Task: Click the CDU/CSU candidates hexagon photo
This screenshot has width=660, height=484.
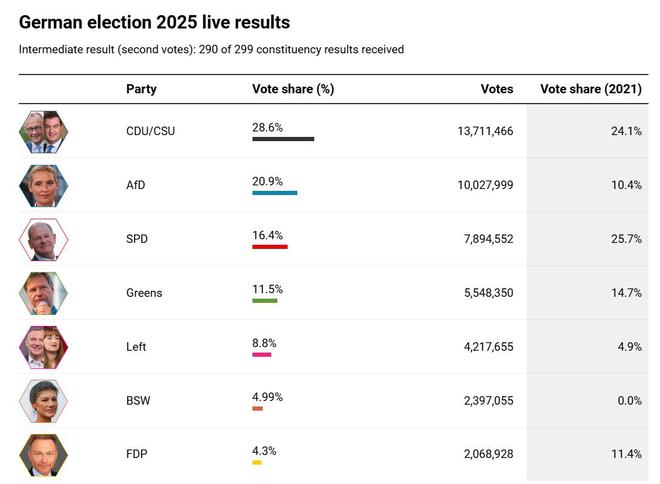Action: coord(43,131)
